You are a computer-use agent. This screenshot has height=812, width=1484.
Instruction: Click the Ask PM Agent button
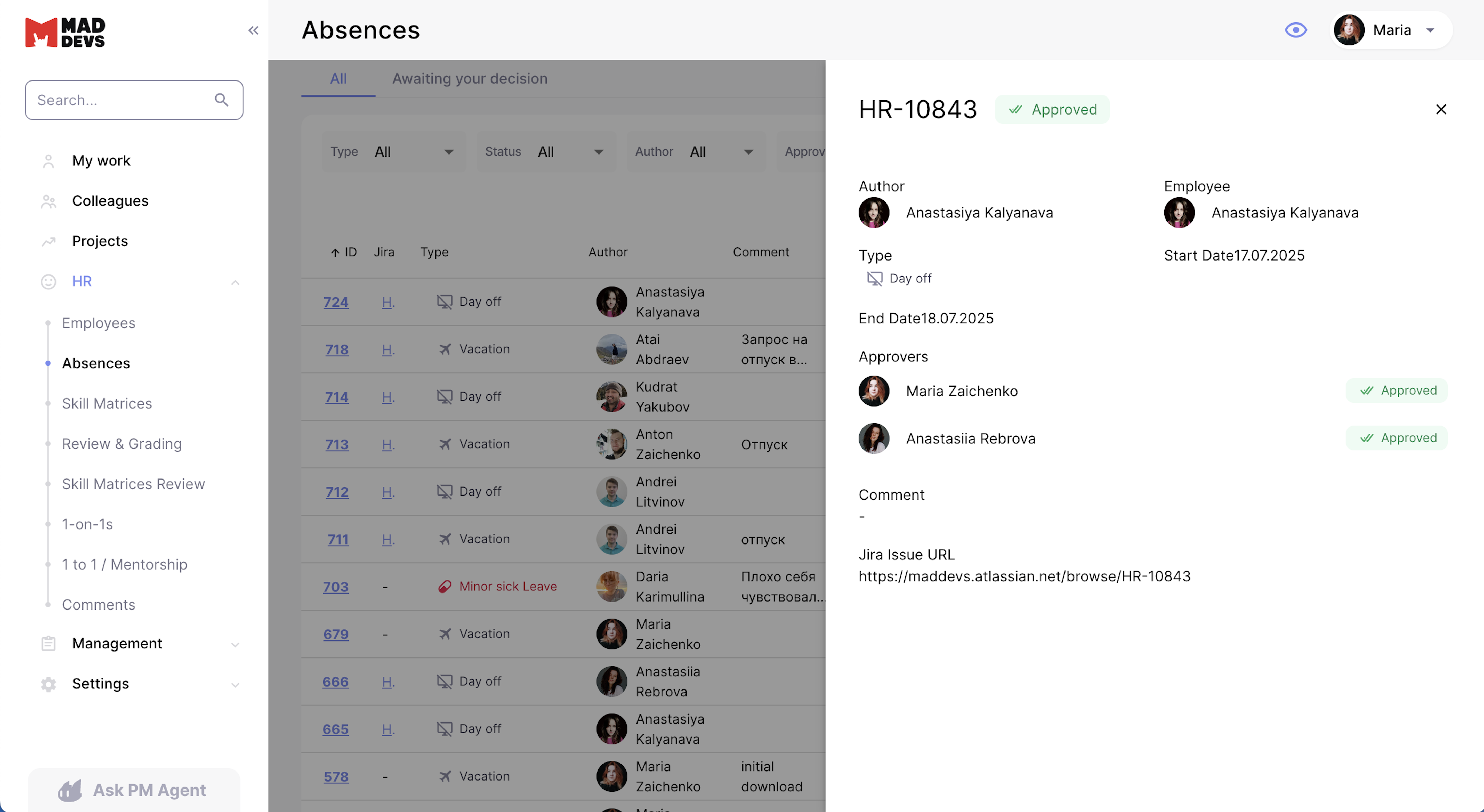coord(134,790)
